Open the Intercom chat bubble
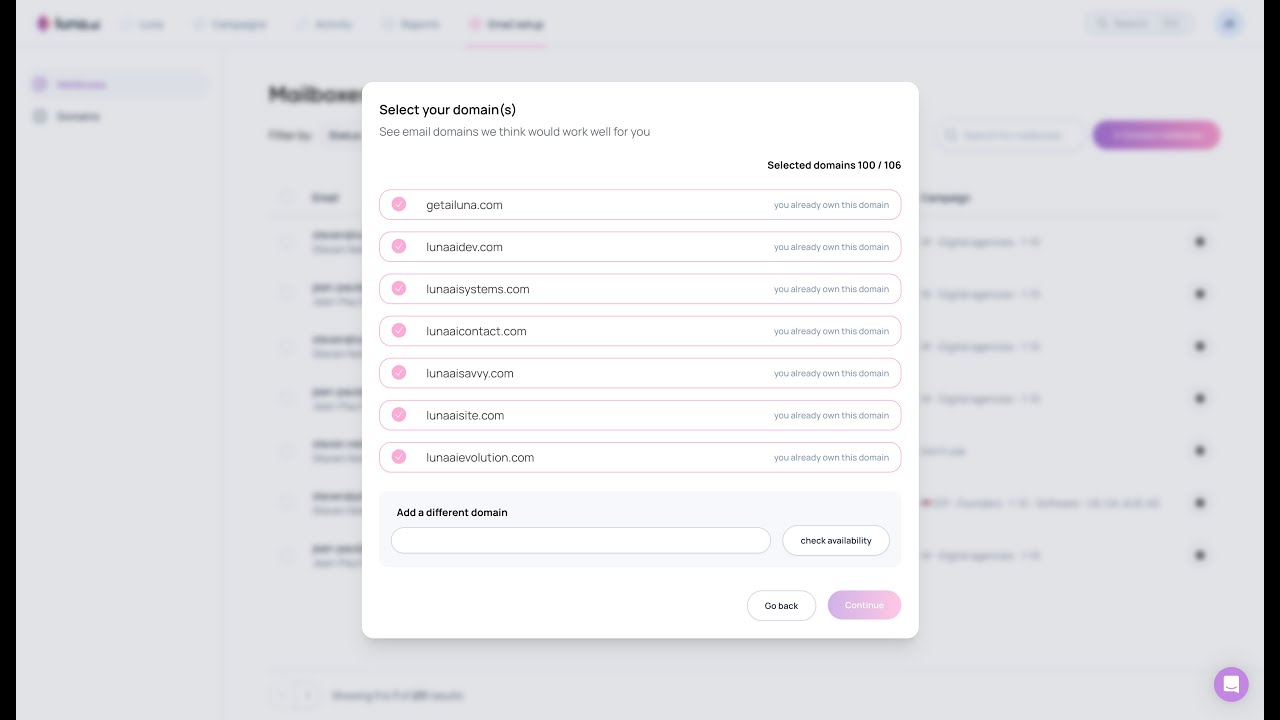Screen dimensions: 1280x720 click(1231, 684)
